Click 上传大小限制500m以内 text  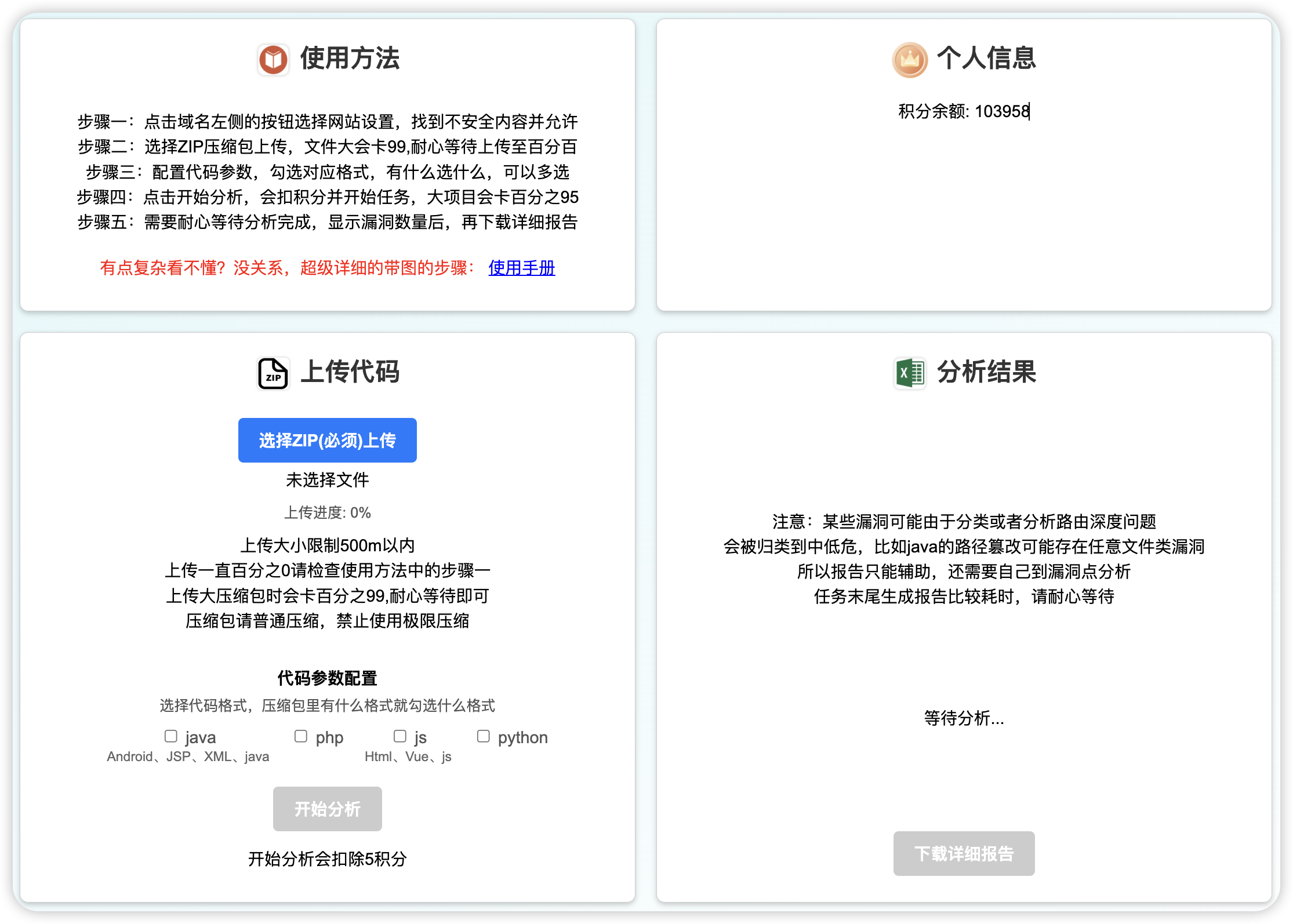click(x=327, y=545)
